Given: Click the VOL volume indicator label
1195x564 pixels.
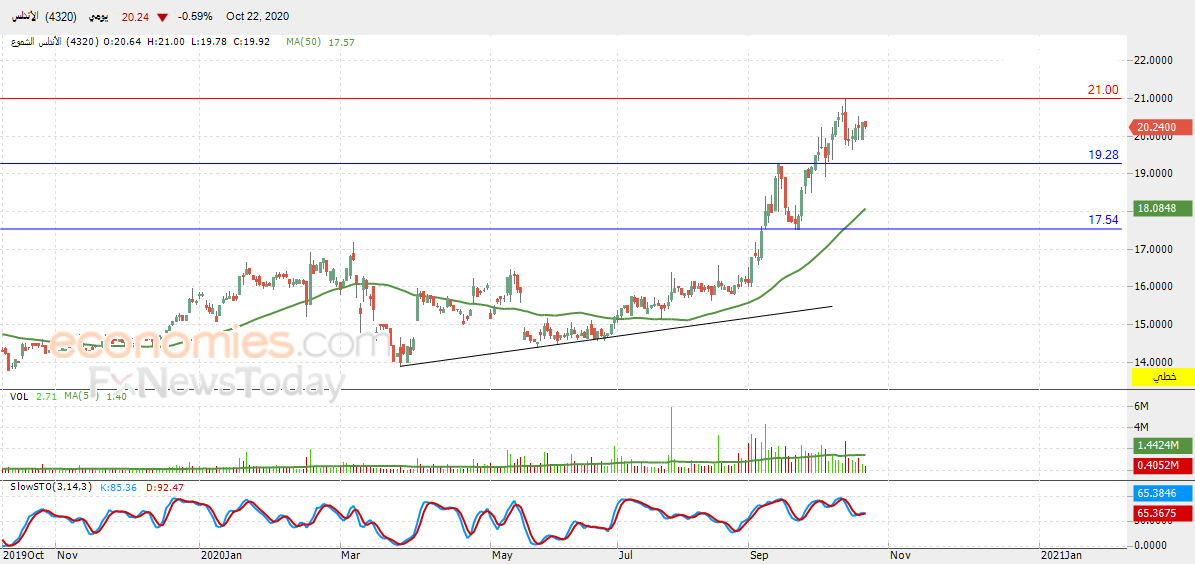Looking at the screenshot, I should pos(19,396).
